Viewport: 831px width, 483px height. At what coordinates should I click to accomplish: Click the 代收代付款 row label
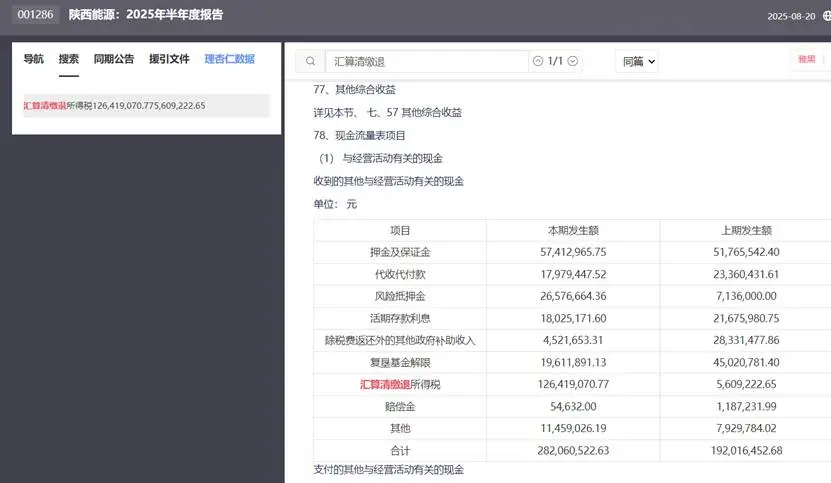400,275
